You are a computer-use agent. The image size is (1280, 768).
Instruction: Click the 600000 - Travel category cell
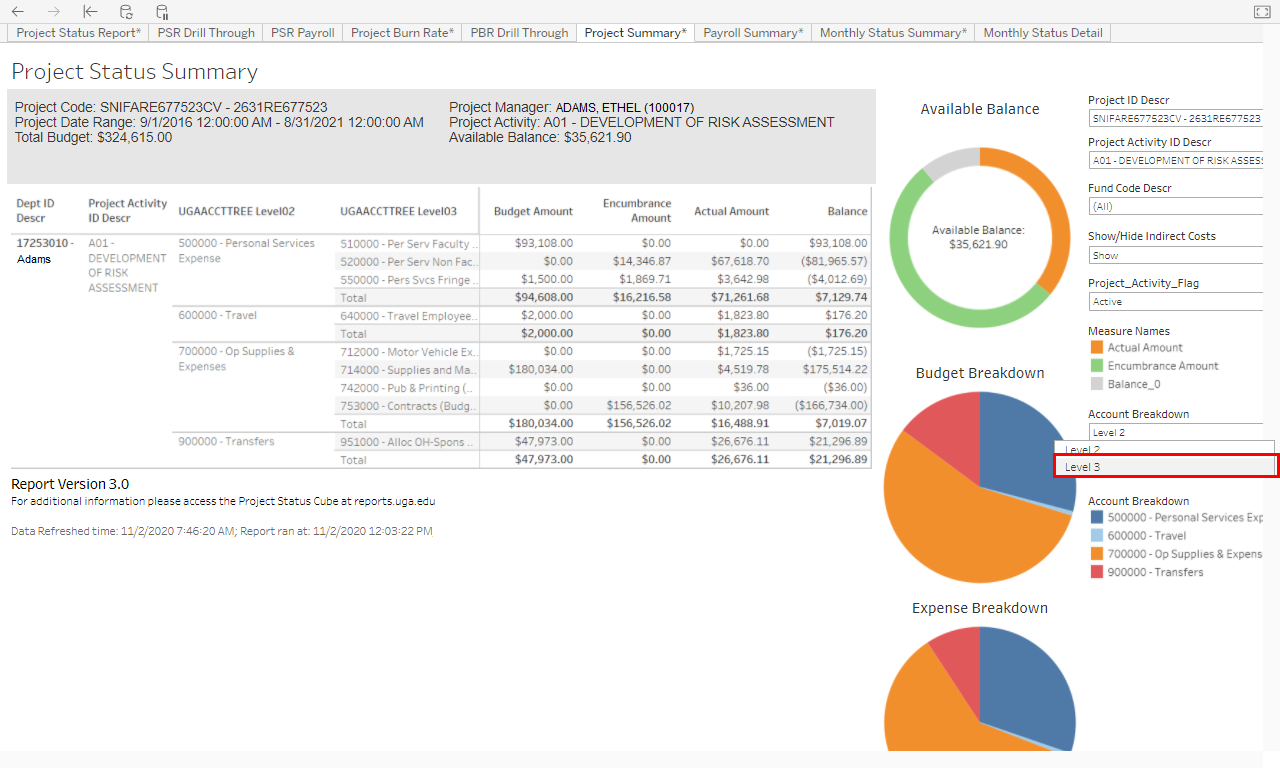(217, 315)
